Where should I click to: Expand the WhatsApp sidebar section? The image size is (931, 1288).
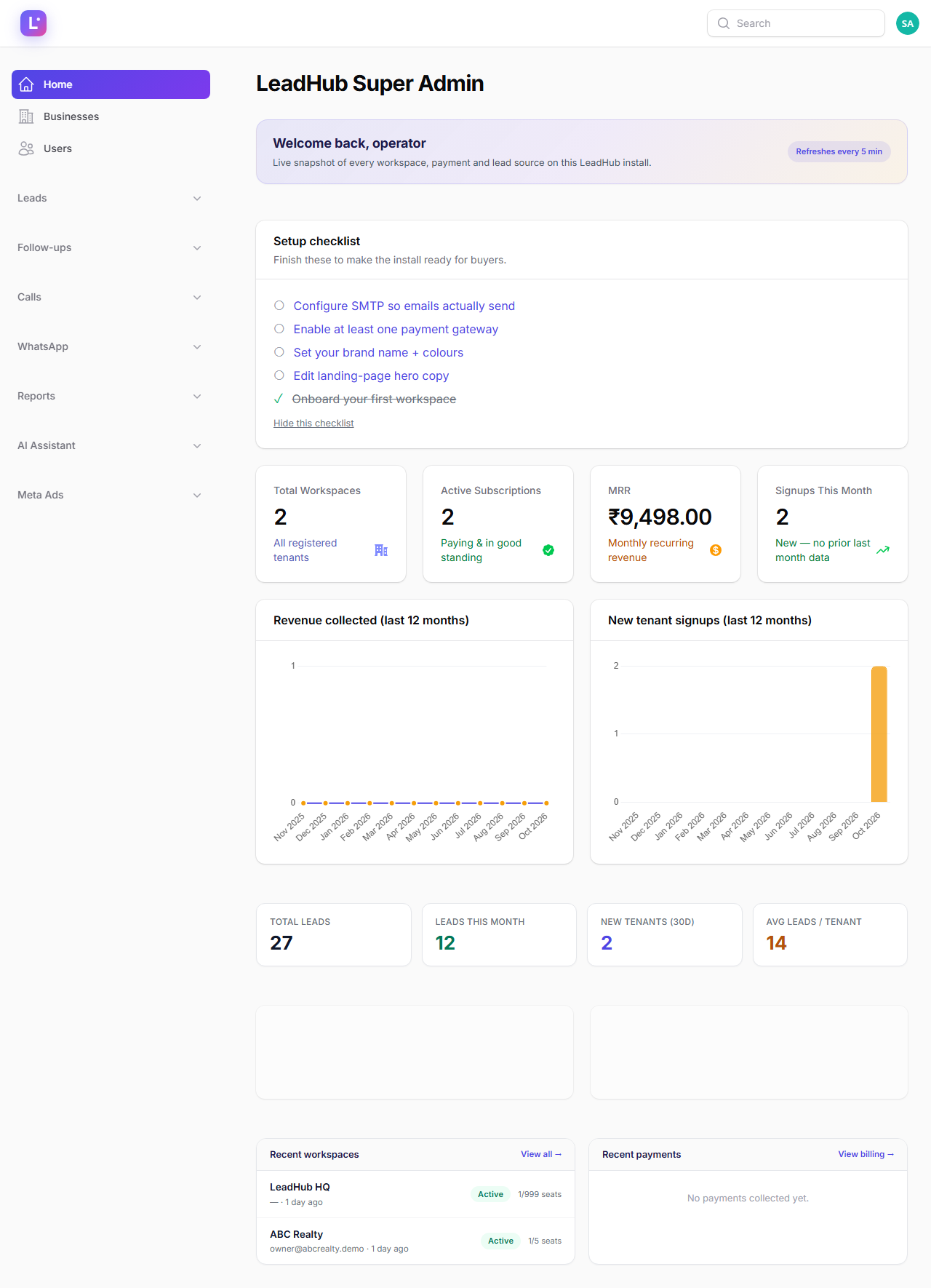coord(111,346)
